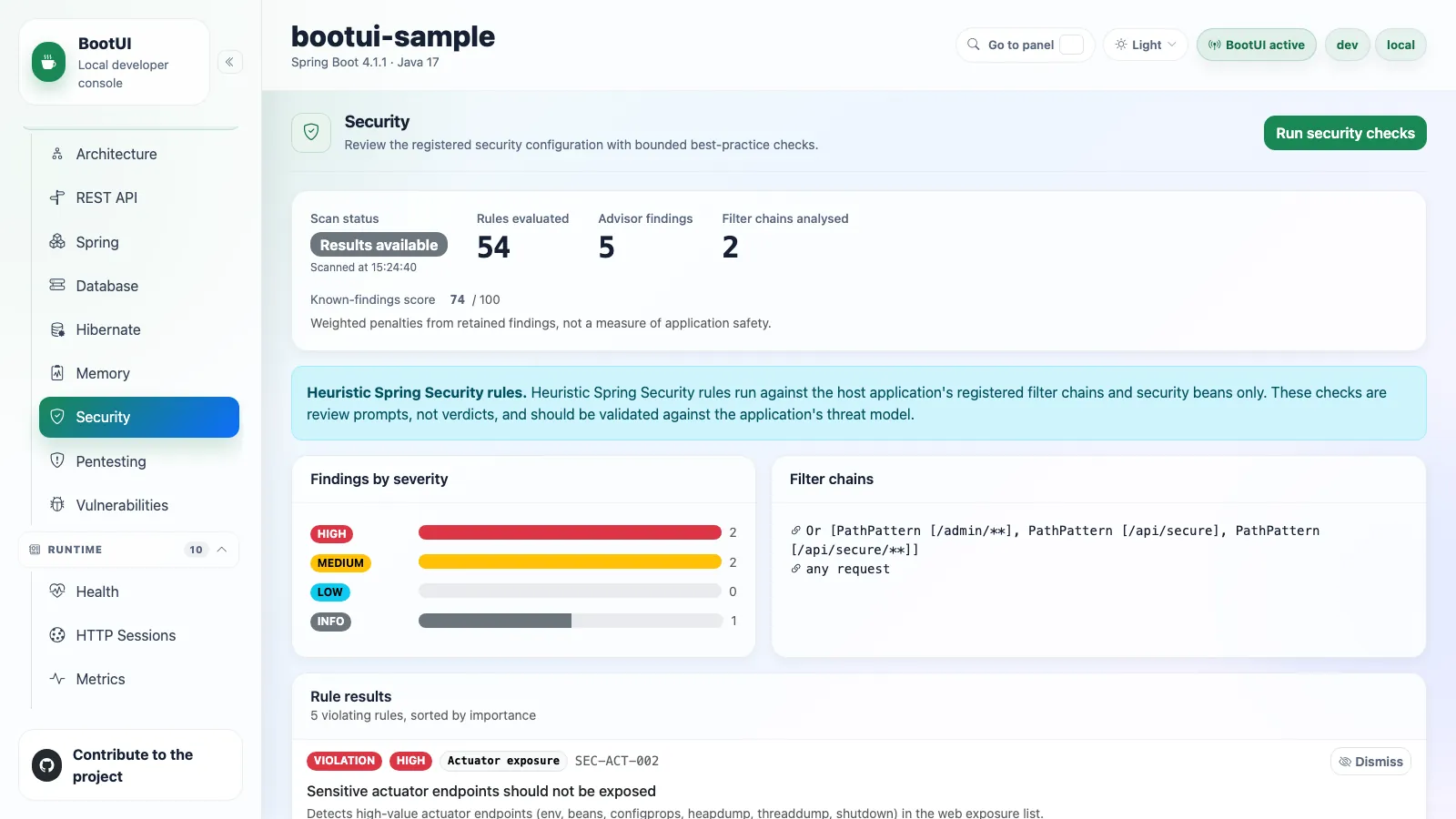Click the gray INFO severity bar
This screenshot has height=819, width=1456.
[x=495, y=621]
